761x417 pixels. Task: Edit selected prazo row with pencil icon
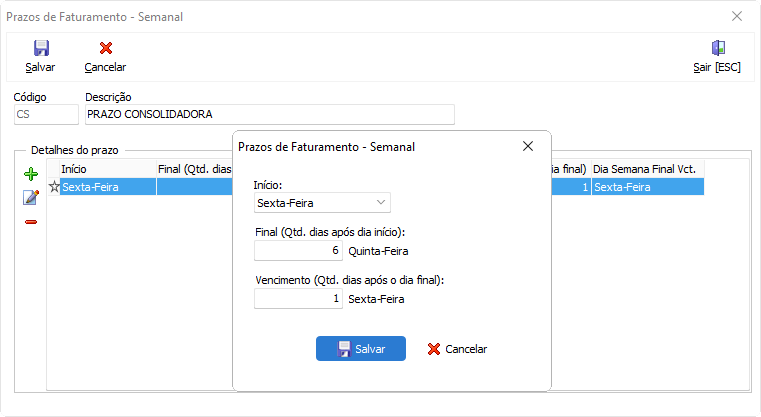click(x=31, y=197)
